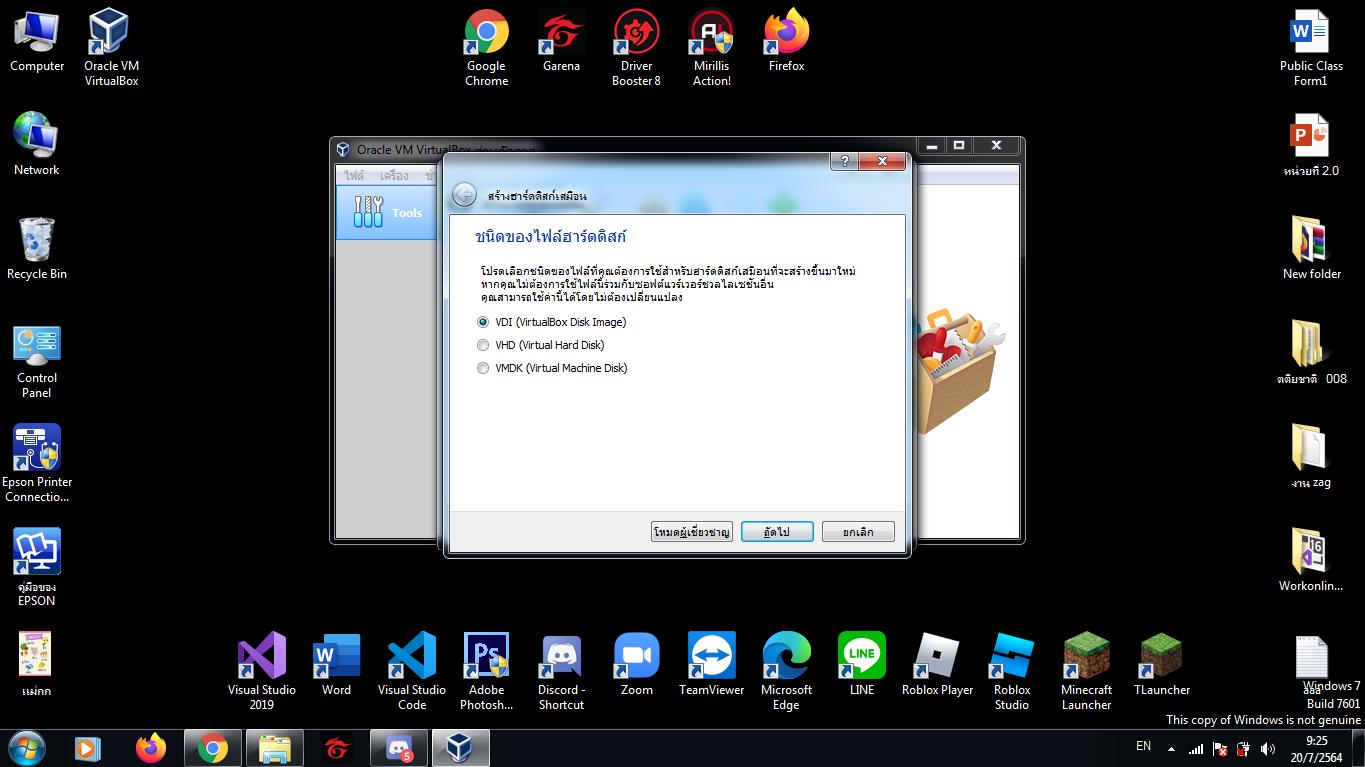This screenshot has height=767, width=1365.
Task: Open Roblox Player shortcut
Action: (937, 666)
